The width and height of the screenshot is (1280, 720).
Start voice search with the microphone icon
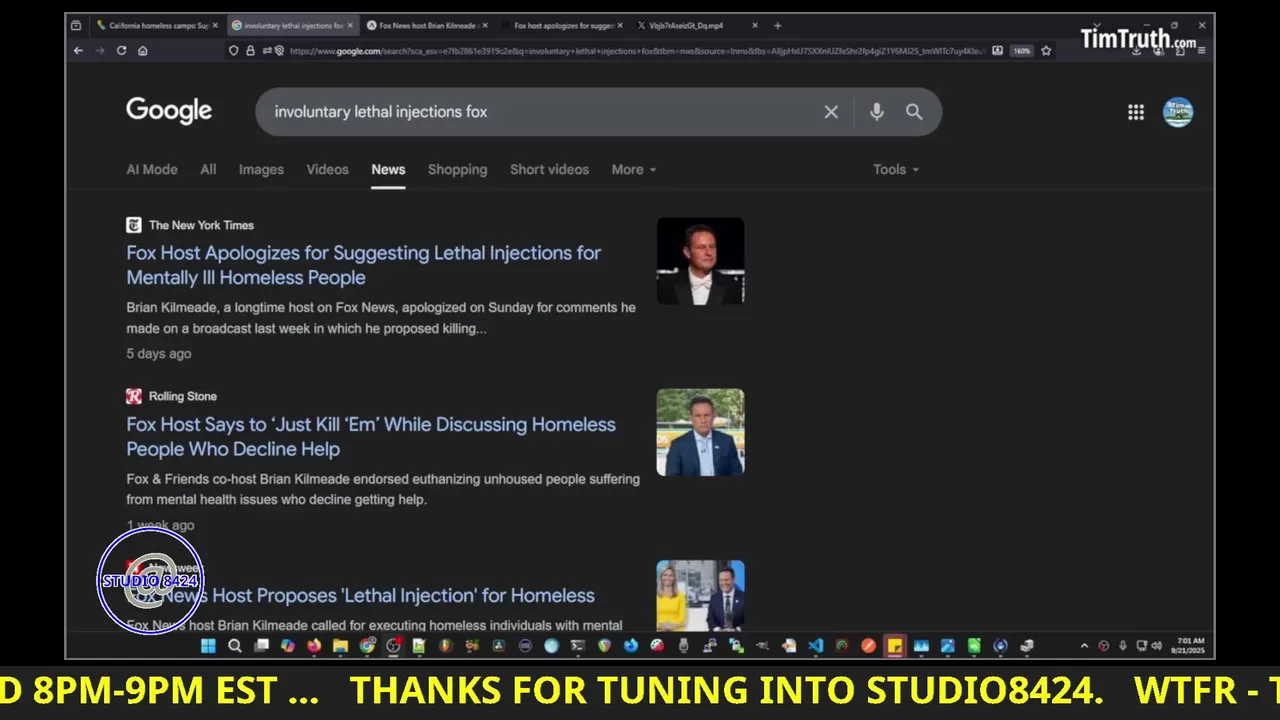click(x=876, y=112)
